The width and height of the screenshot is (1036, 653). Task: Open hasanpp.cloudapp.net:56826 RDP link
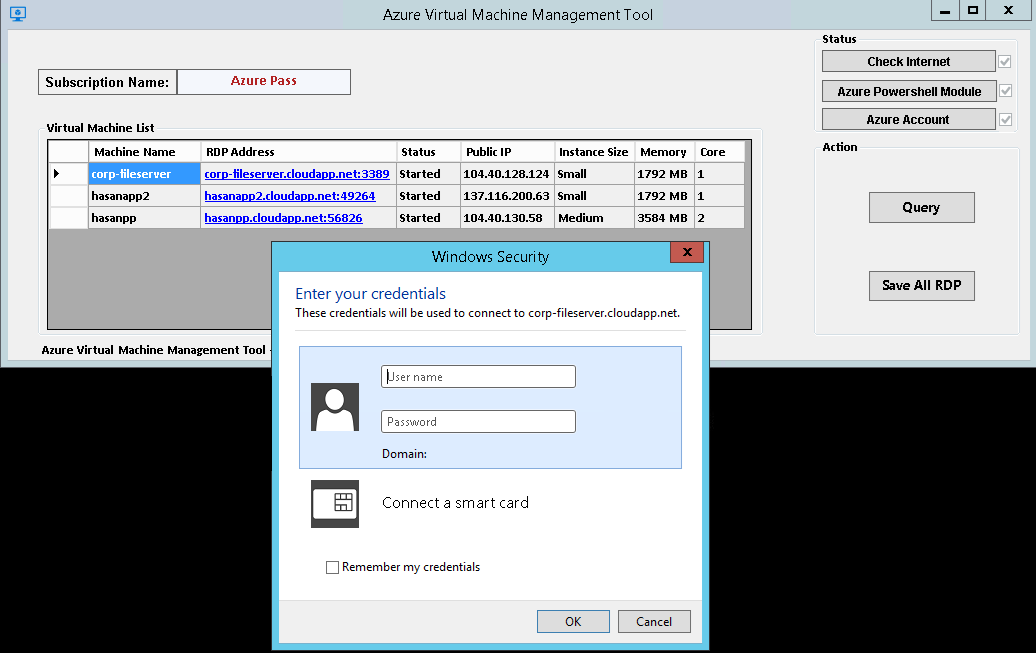click(283, 217)
